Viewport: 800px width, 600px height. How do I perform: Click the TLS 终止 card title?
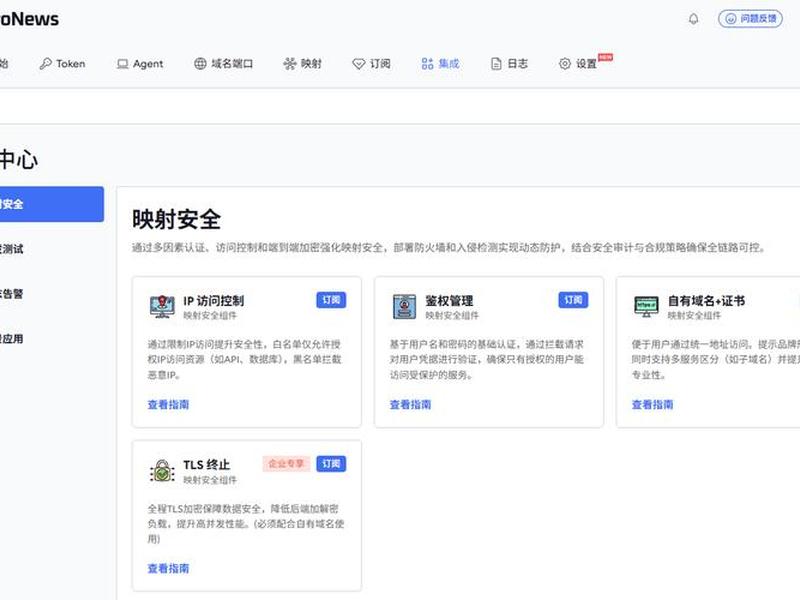point(207,465)
